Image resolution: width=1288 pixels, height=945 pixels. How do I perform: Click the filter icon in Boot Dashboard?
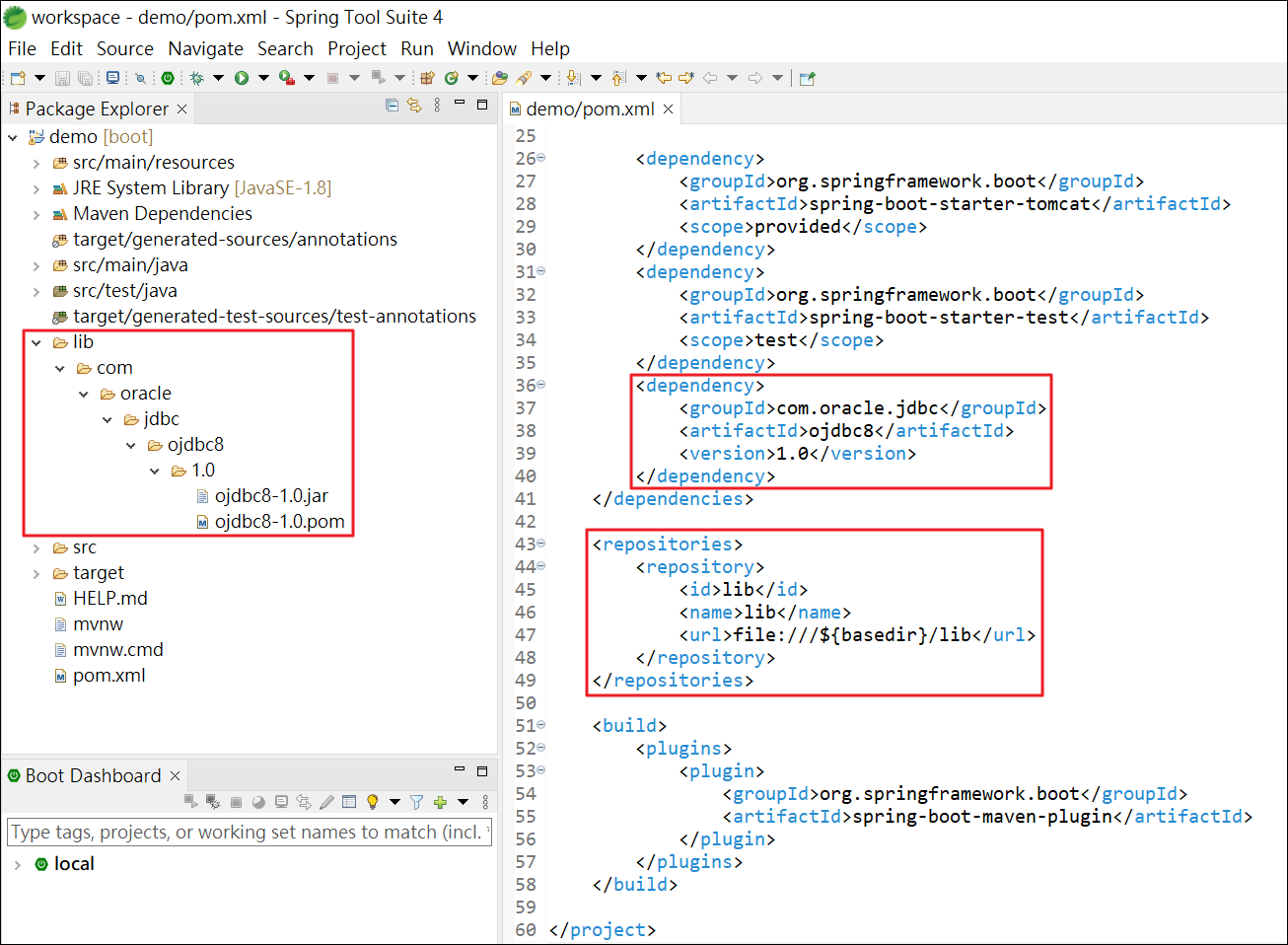click(416, 802)
